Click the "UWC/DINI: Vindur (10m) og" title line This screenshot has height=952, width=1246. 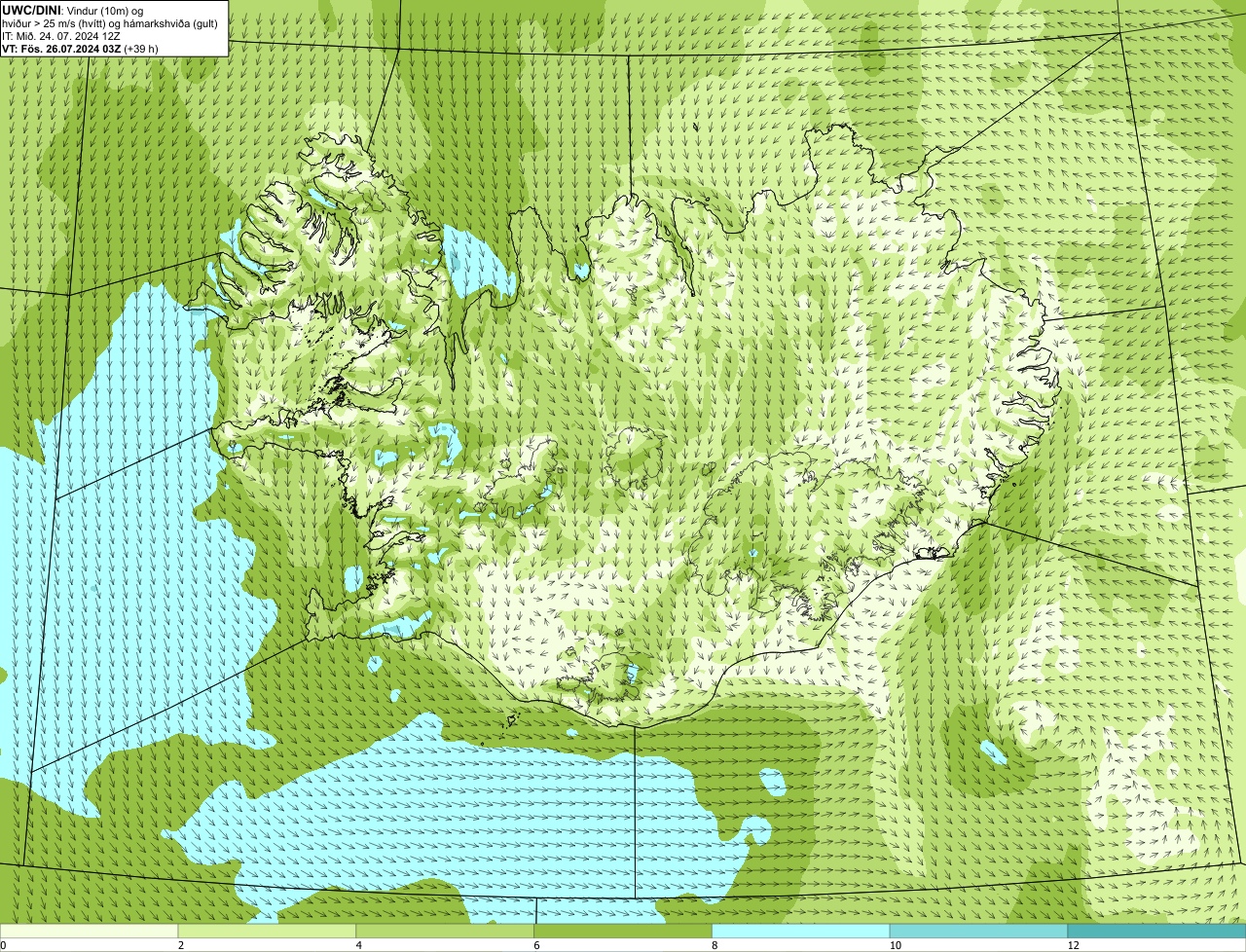pyautogui.click(x=73, y=10)
